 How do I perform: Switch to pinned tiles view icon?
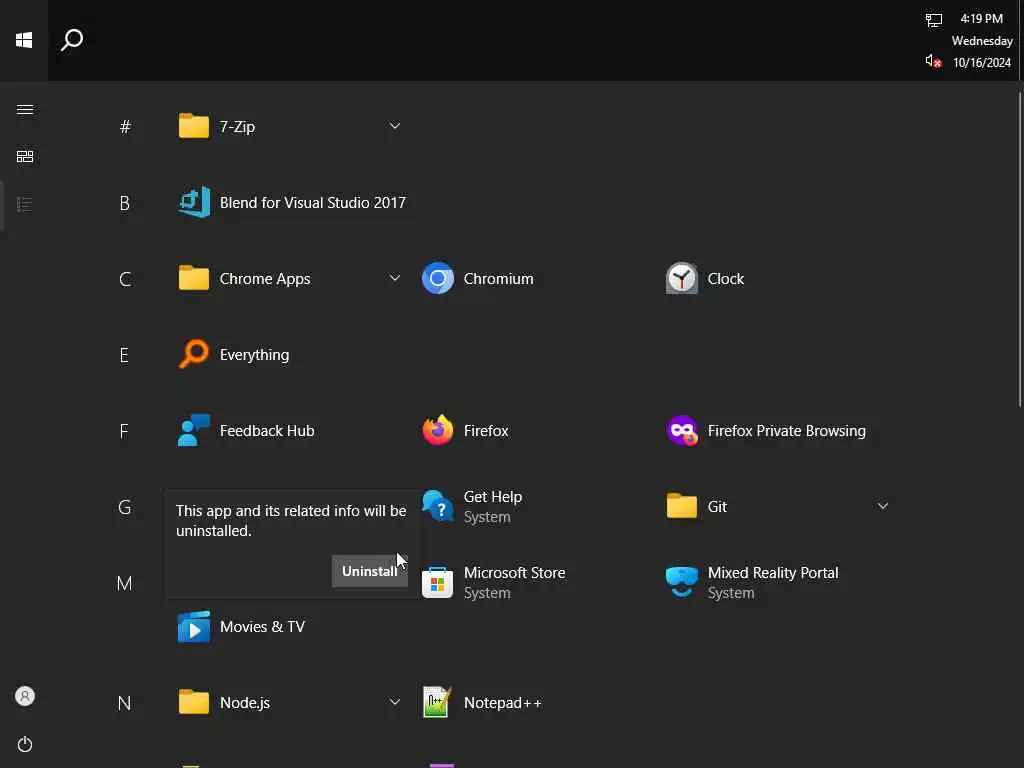coord(25,157)
